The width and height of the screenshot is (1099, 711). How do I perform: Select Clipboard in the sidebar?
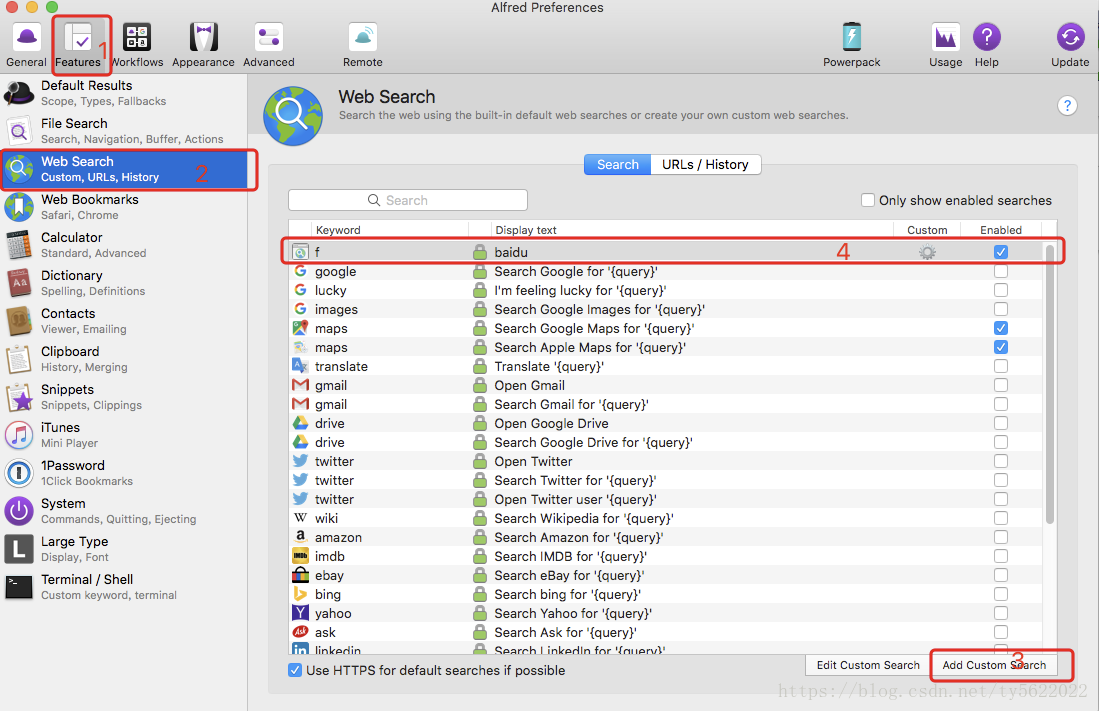pyautogui.click(x=123, y=358)
